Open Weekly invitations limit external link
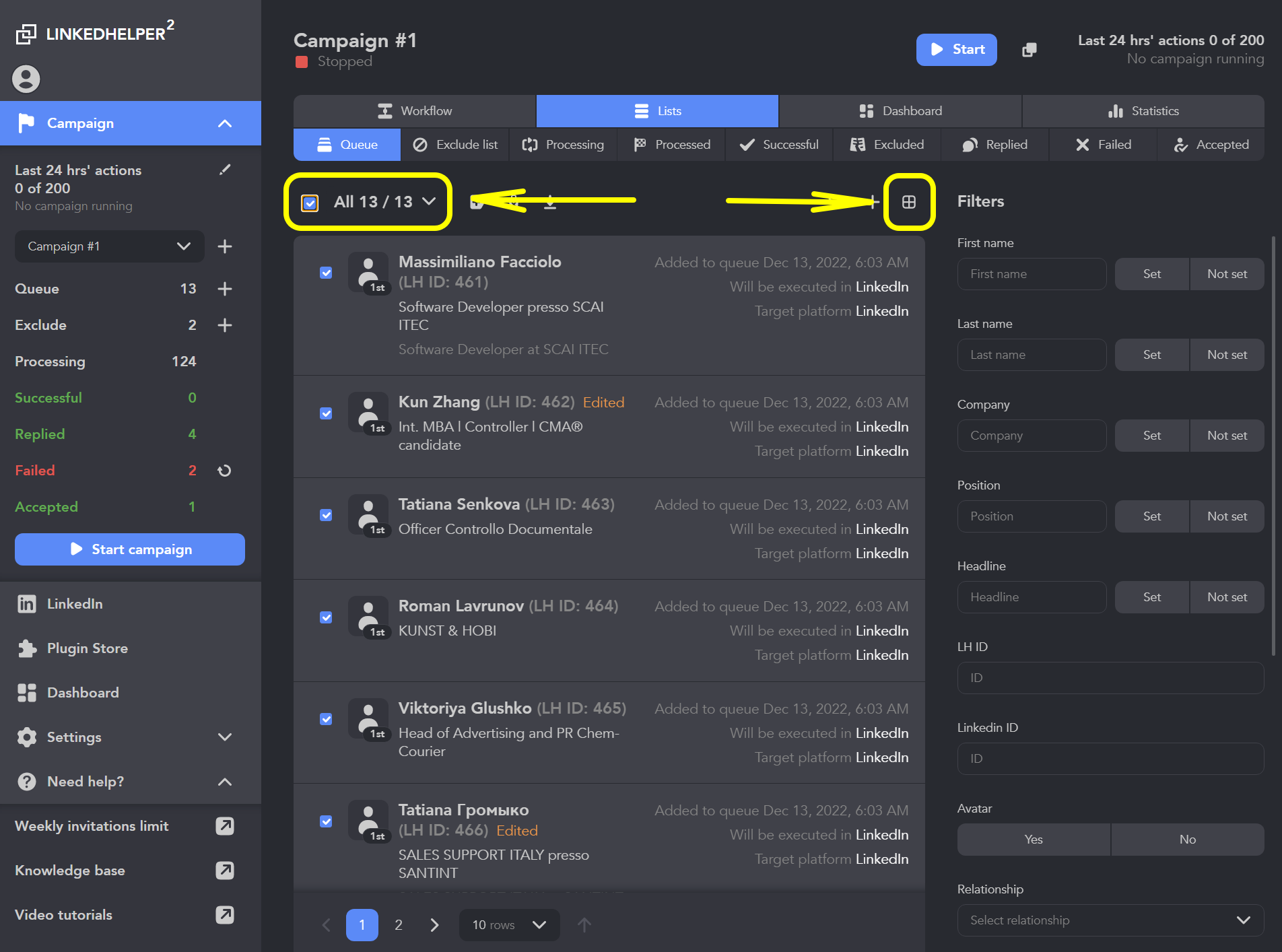This screenshot has width=1282, height=952. (225, 826)
